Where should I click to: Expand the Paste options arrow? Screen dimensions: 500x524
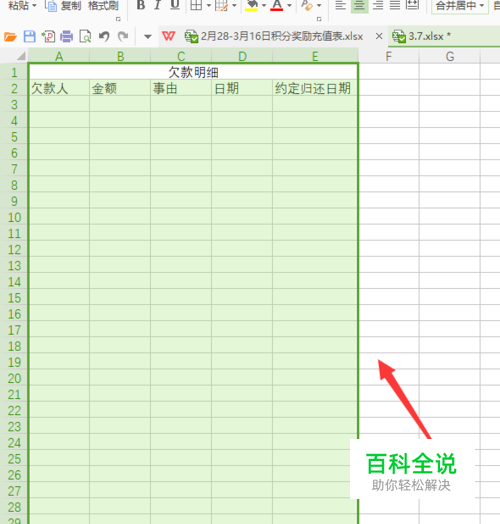pos(34,6)
